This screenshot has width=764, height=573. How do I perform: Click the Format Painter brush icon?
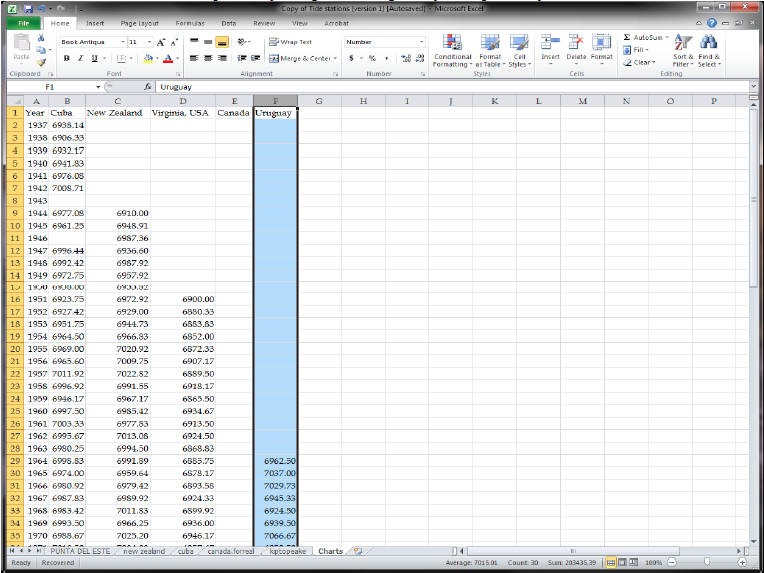pyautogui.click(x=42, y=62)
